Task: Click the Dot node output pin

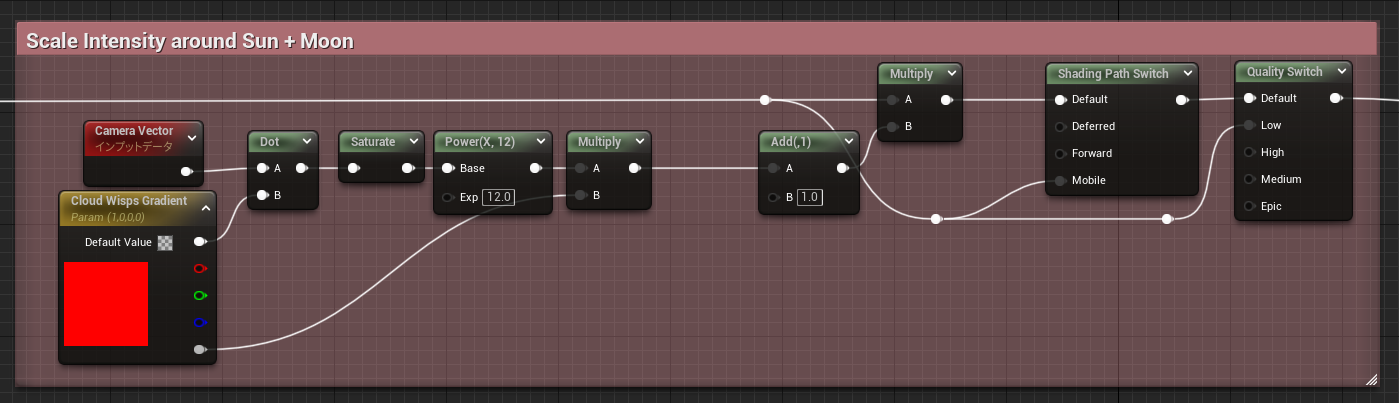Action: (x=302, y=168)
